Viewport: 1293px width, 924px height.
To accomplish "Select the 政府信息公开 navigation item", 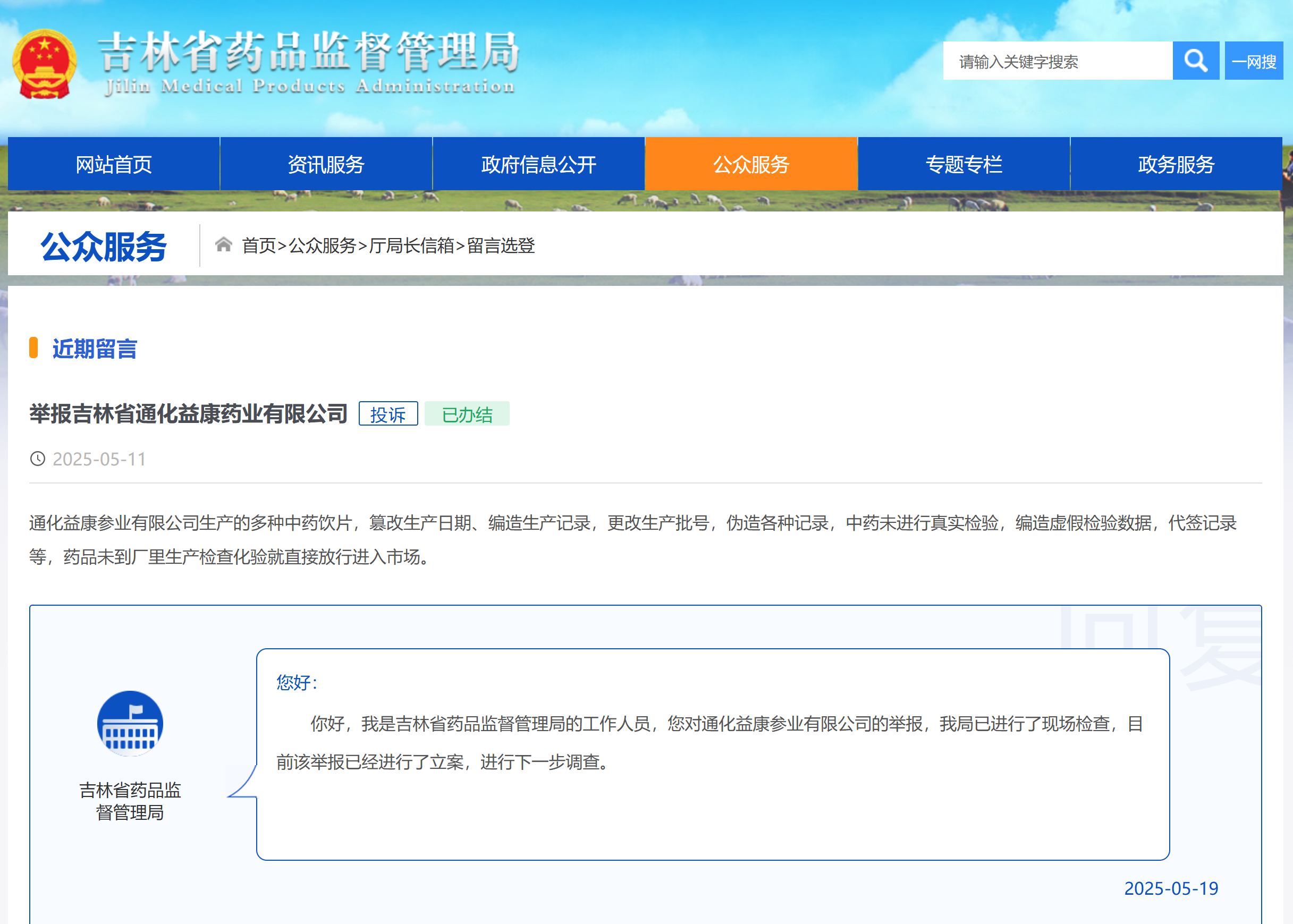I will [538, 164].
